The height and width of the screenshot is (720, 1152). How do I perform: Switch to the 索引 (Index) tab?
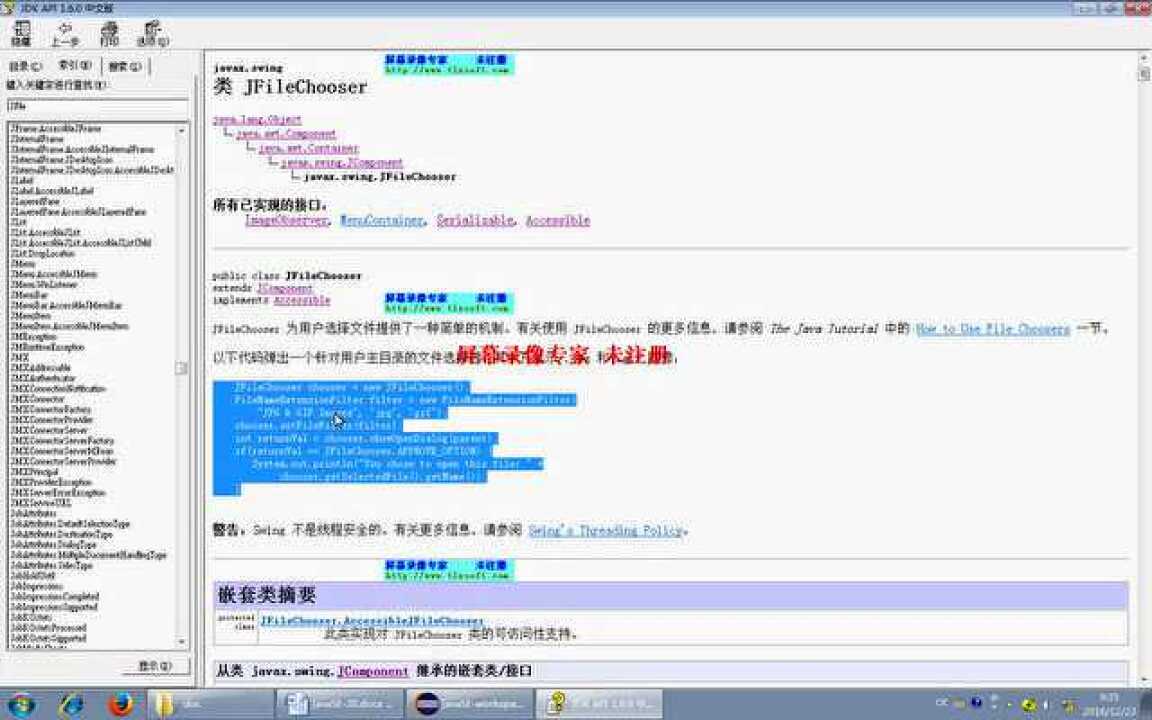click(x=74, y=65)
